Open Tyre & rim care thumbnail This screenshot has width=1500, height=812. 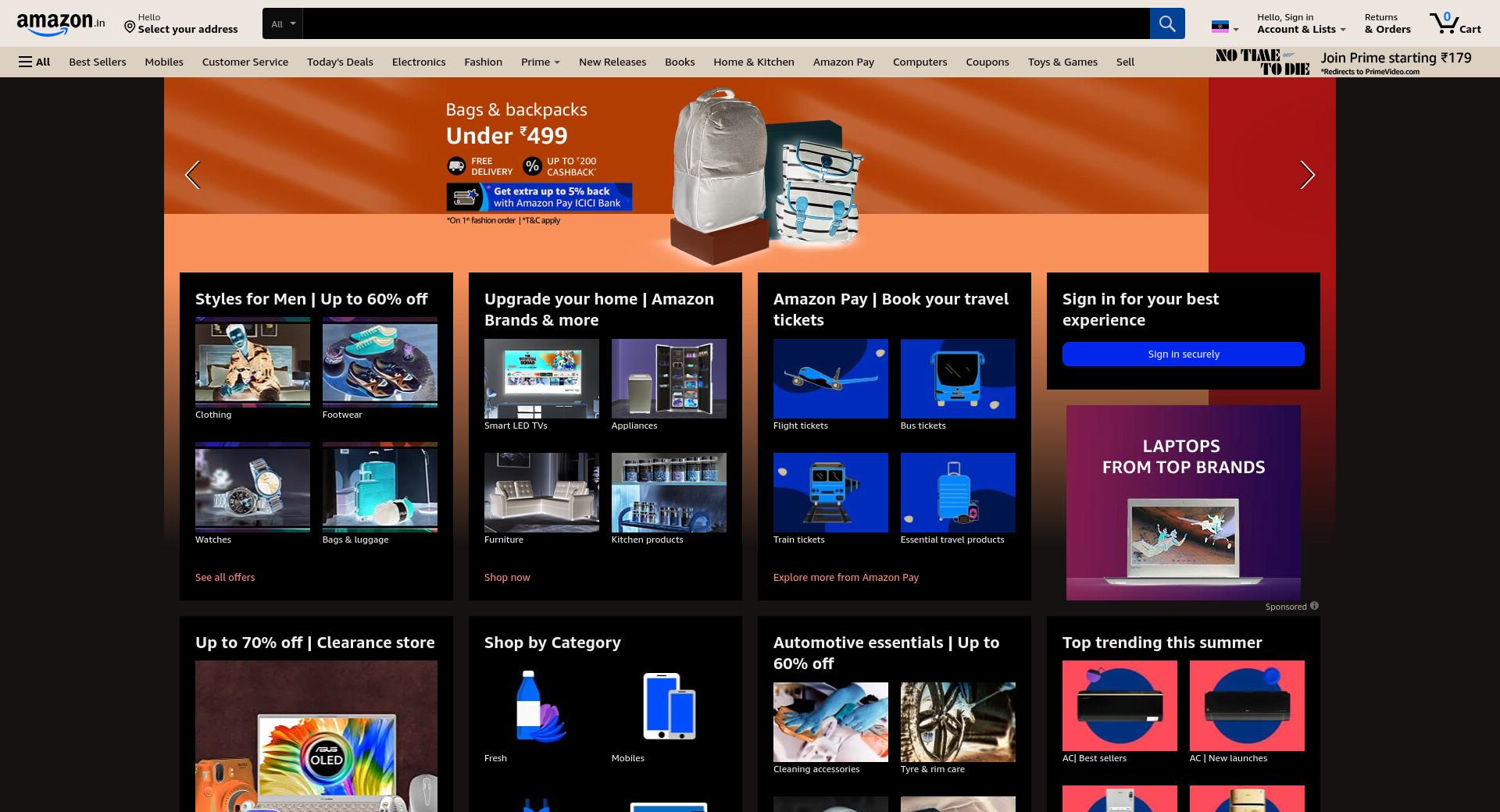click(x=958, y=722)
